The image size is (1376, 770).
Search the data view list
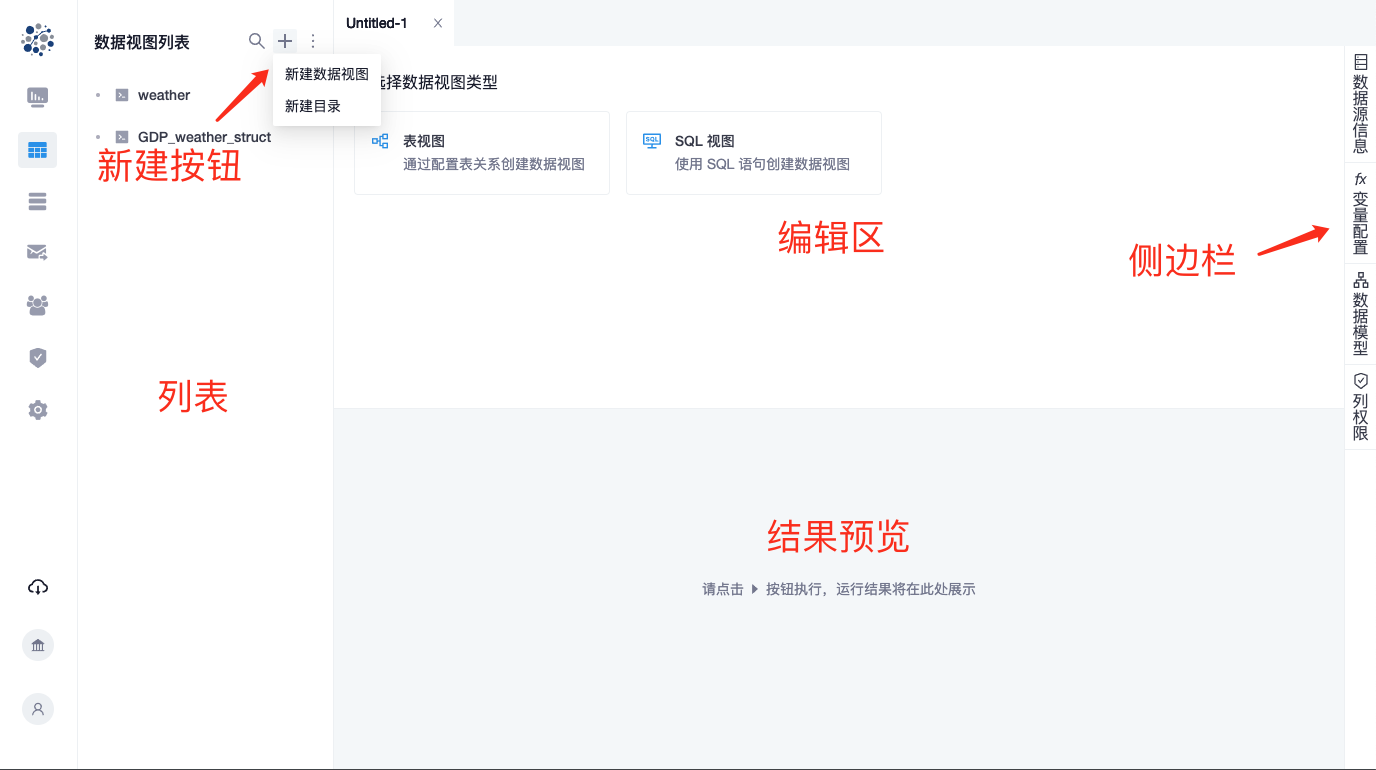[257, 41]
